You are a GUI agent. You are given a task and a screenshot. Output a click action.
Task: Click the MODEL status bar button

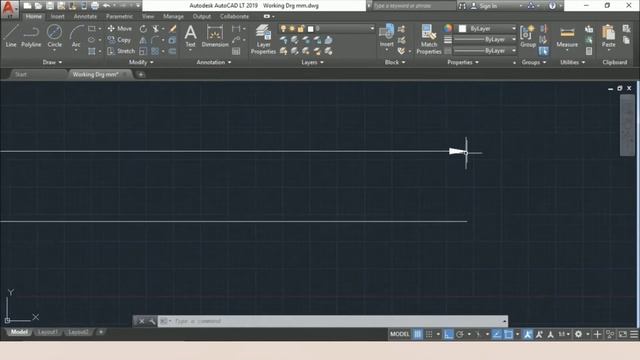[x=400, y=334]
